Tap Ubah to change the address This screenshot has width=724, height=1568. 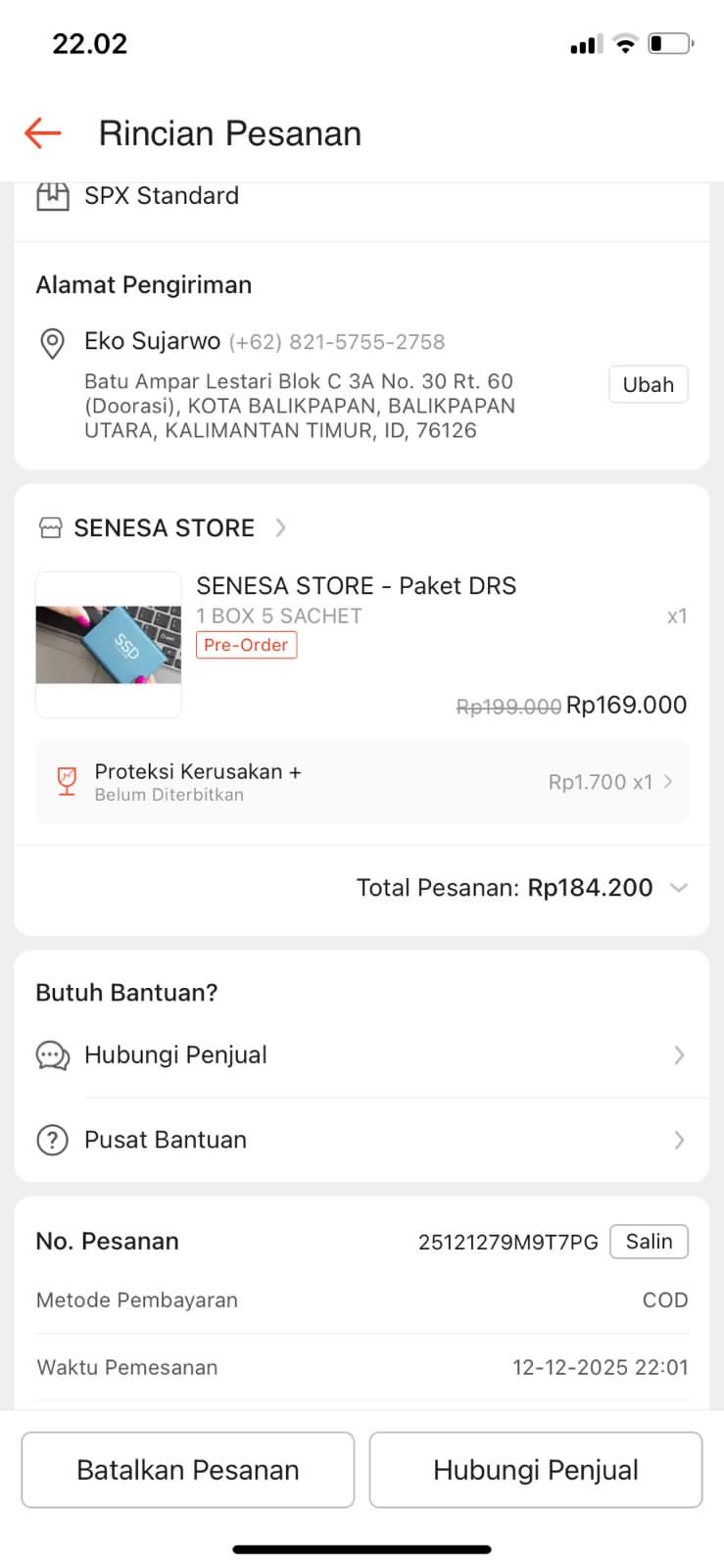[x=648, y=385]
